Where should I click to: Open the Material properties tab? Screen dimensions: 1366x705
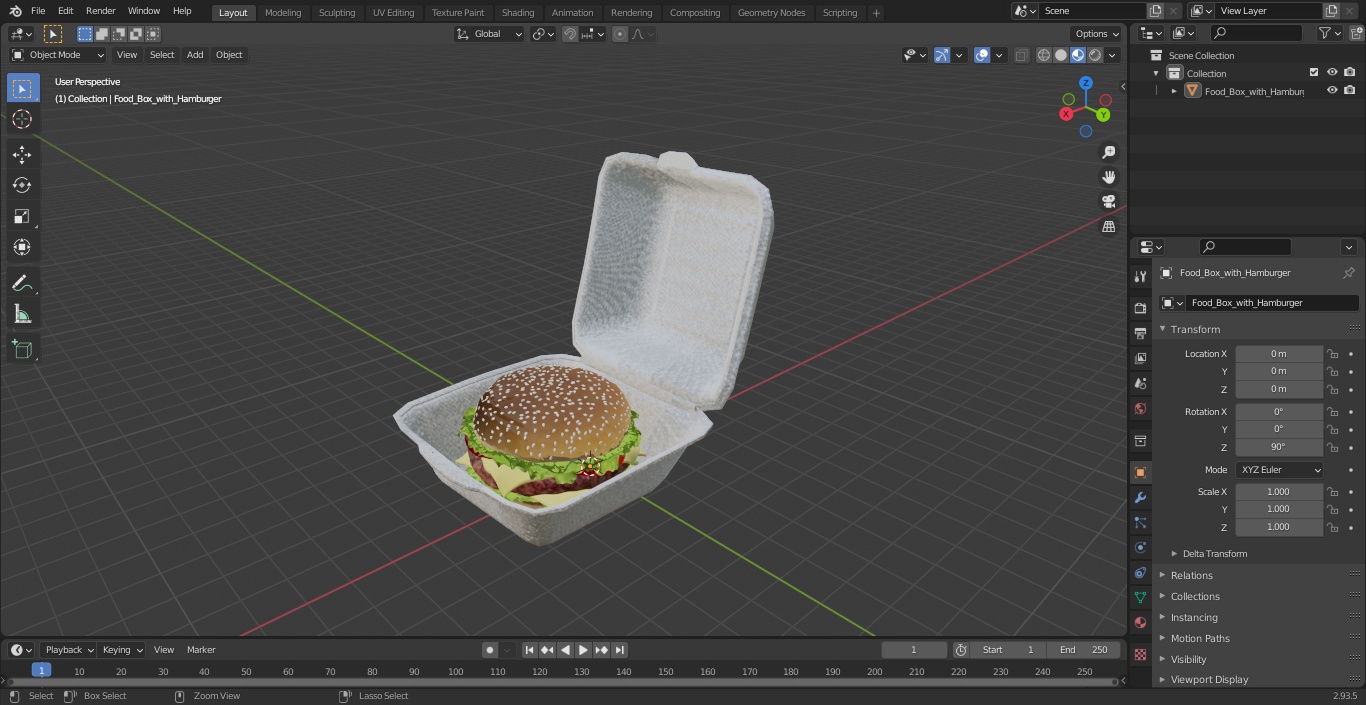coord(1140,622)
